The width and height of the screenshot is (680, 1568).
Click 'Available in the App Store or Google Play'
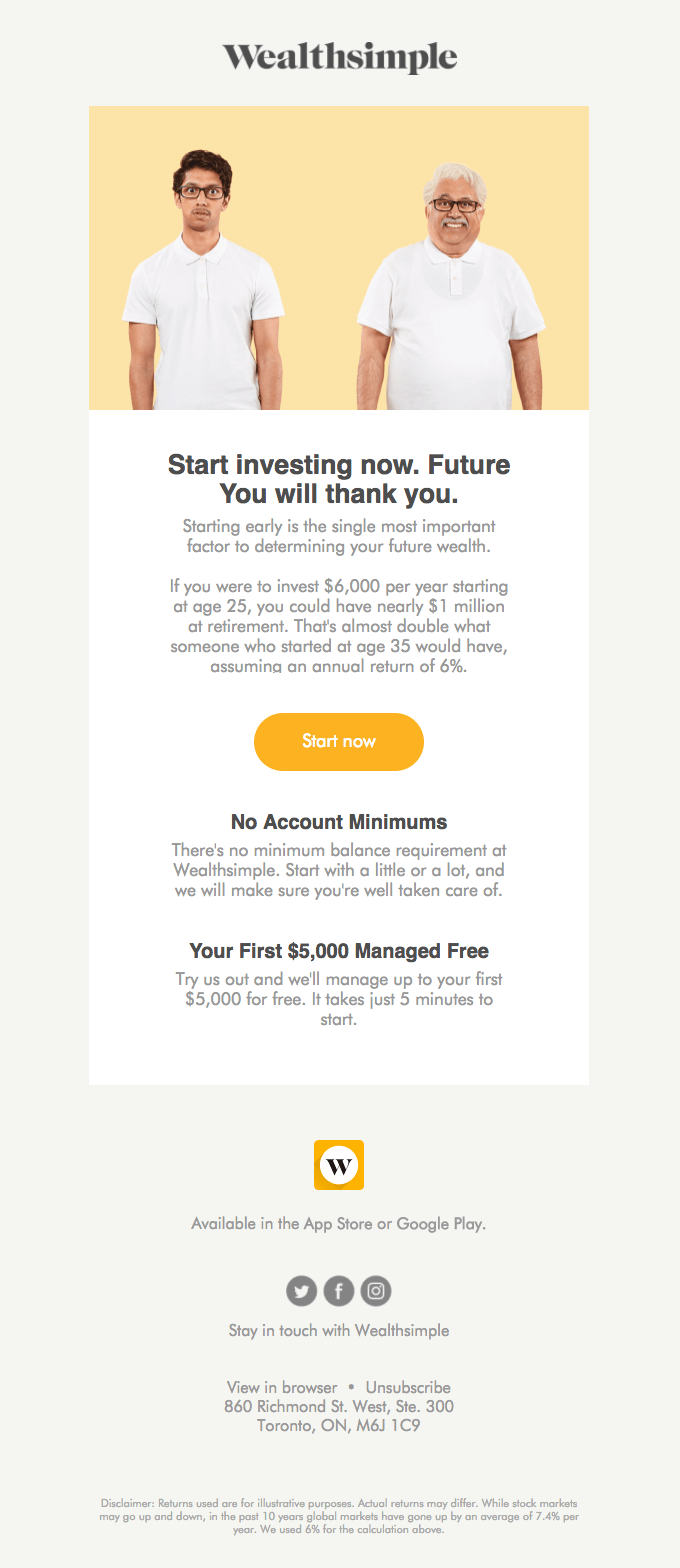[339, 1223]
